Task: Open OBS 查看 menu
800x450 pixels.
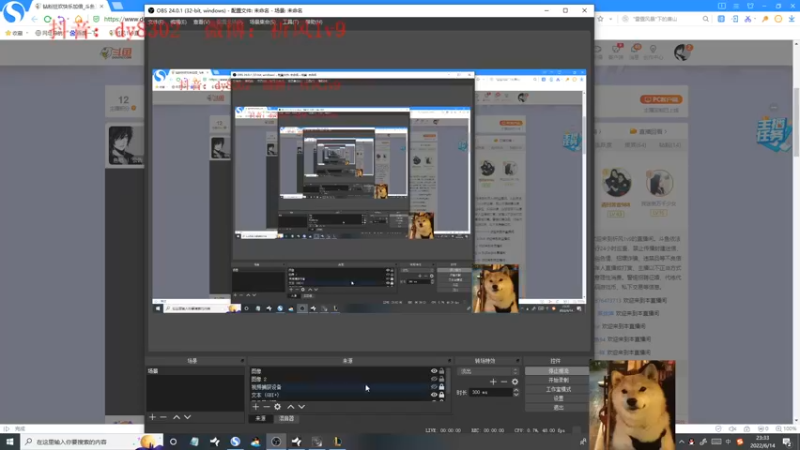Action: coord(201,22)
